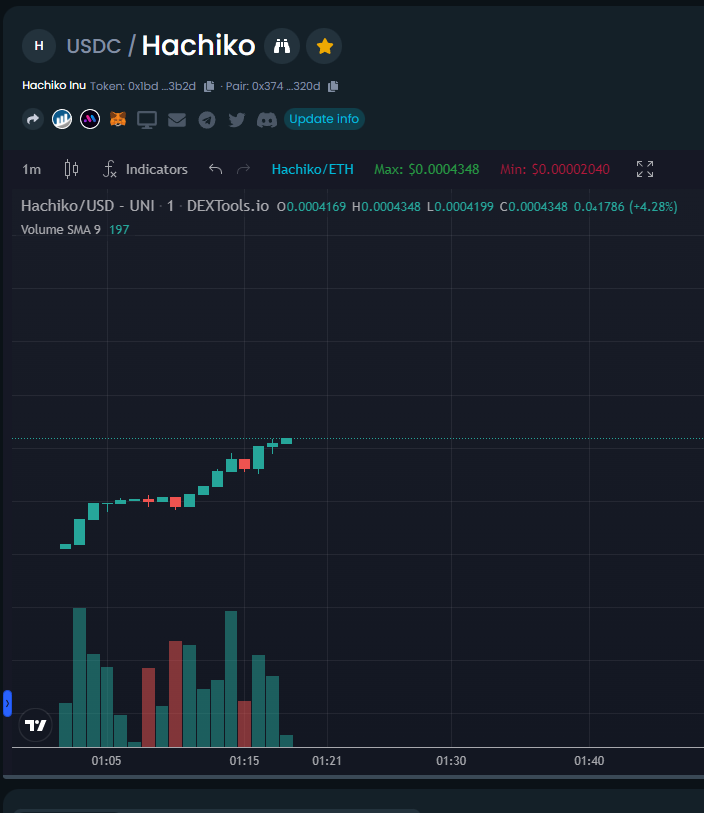
Task: Open the Discord icon
Action: tap(267, 120)
